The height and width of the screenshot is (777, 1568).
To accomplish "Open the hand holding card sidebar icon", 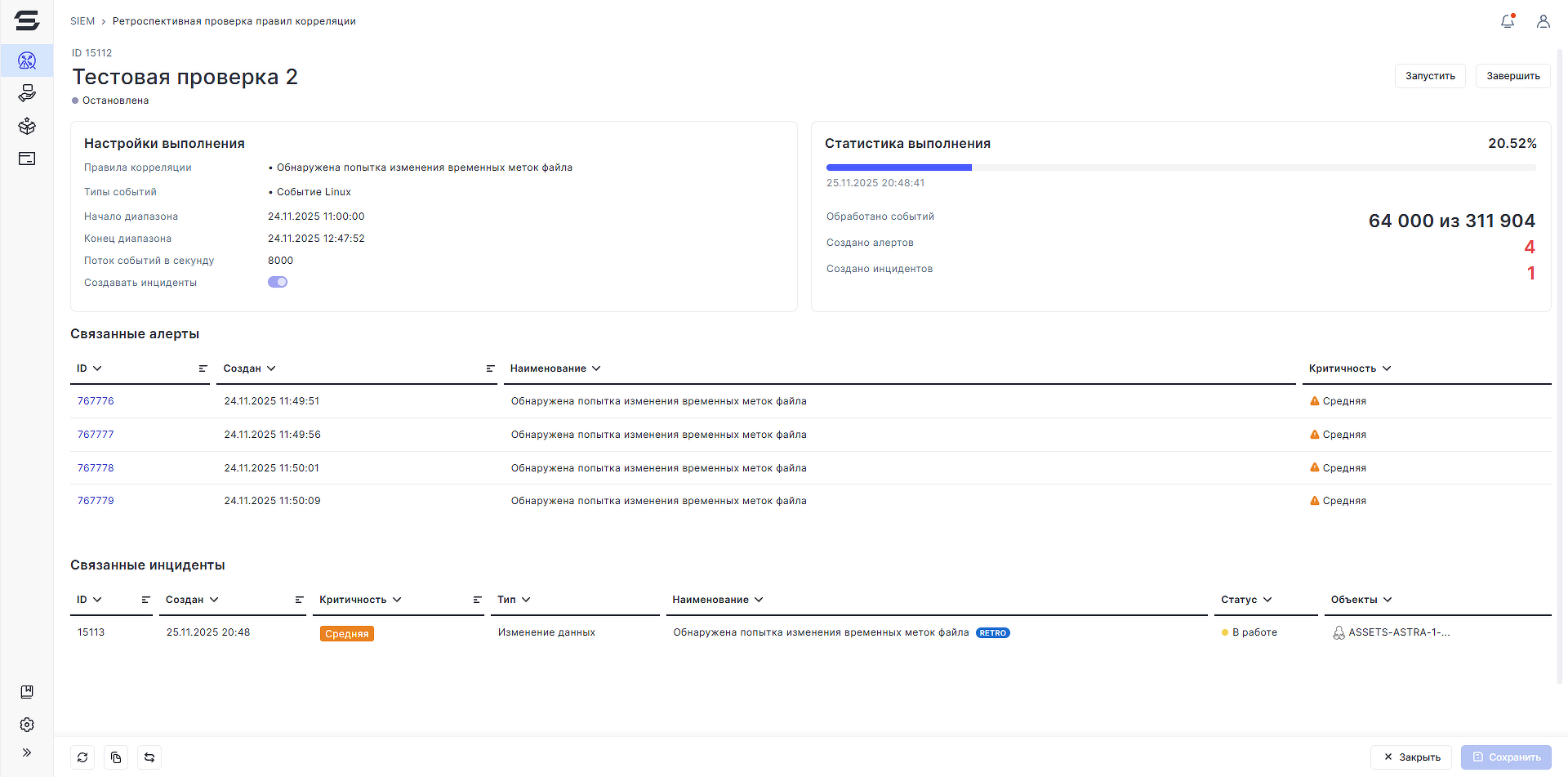I will pos(27,93).
